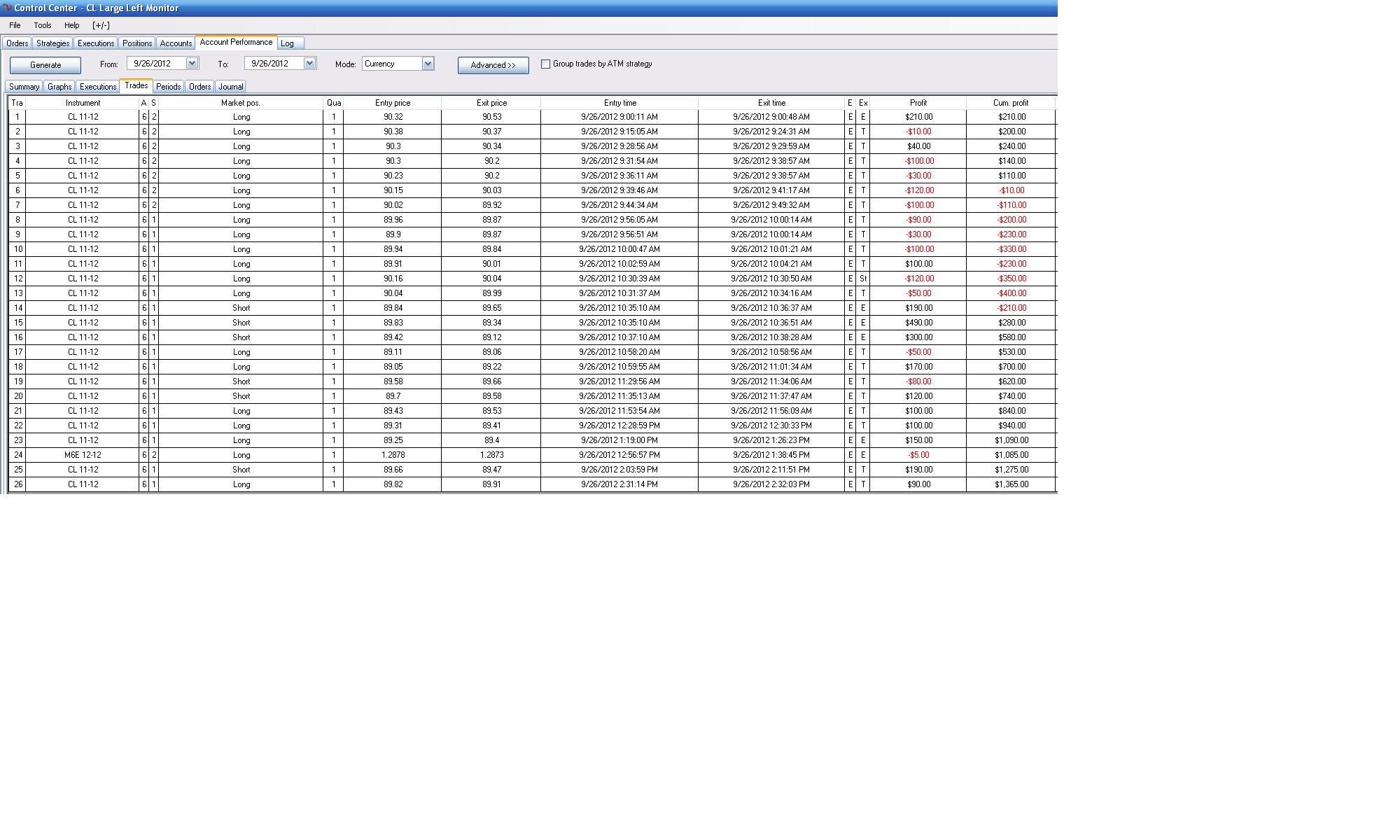The width and height of the screenshot is (1400, 840).
Task: Switch to the Accounts tab
Action: tap(176, 43)
